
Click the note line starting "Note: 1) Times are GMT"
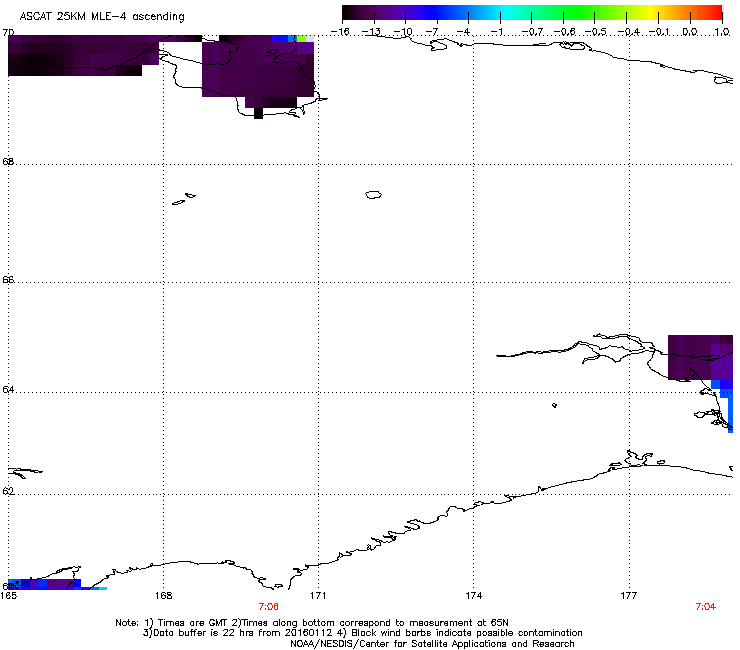tap(312, 623)
